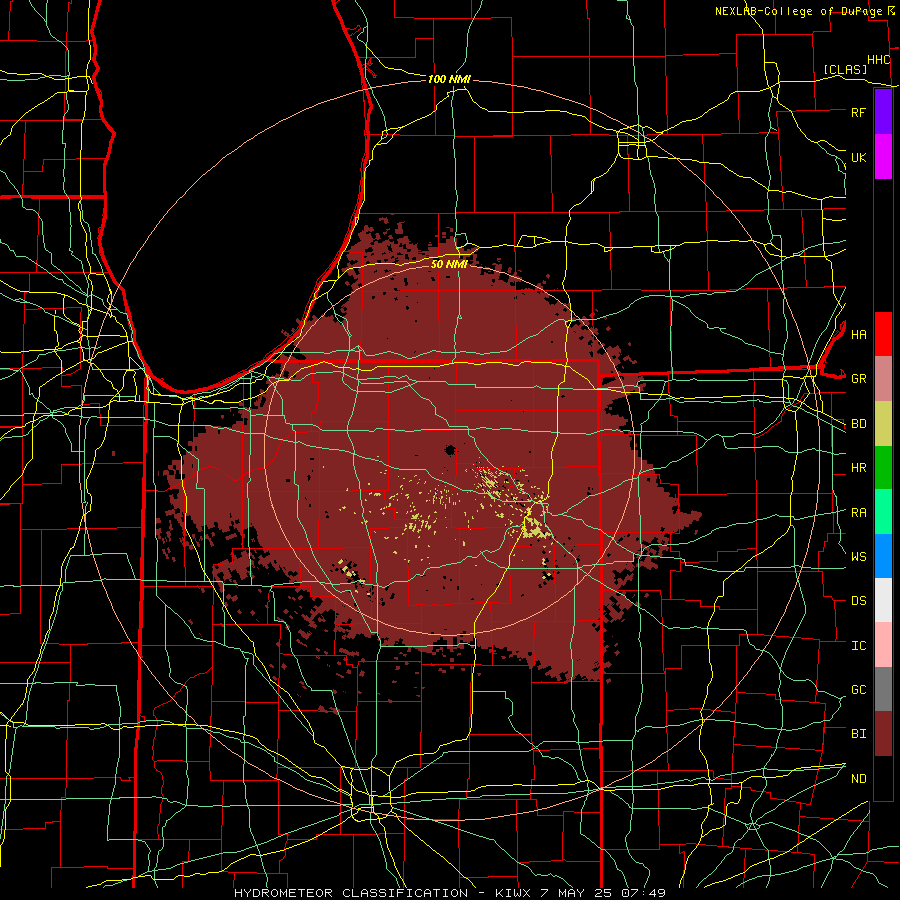Click the WS legend label
900x900 pixels.
tap(858, 557)
